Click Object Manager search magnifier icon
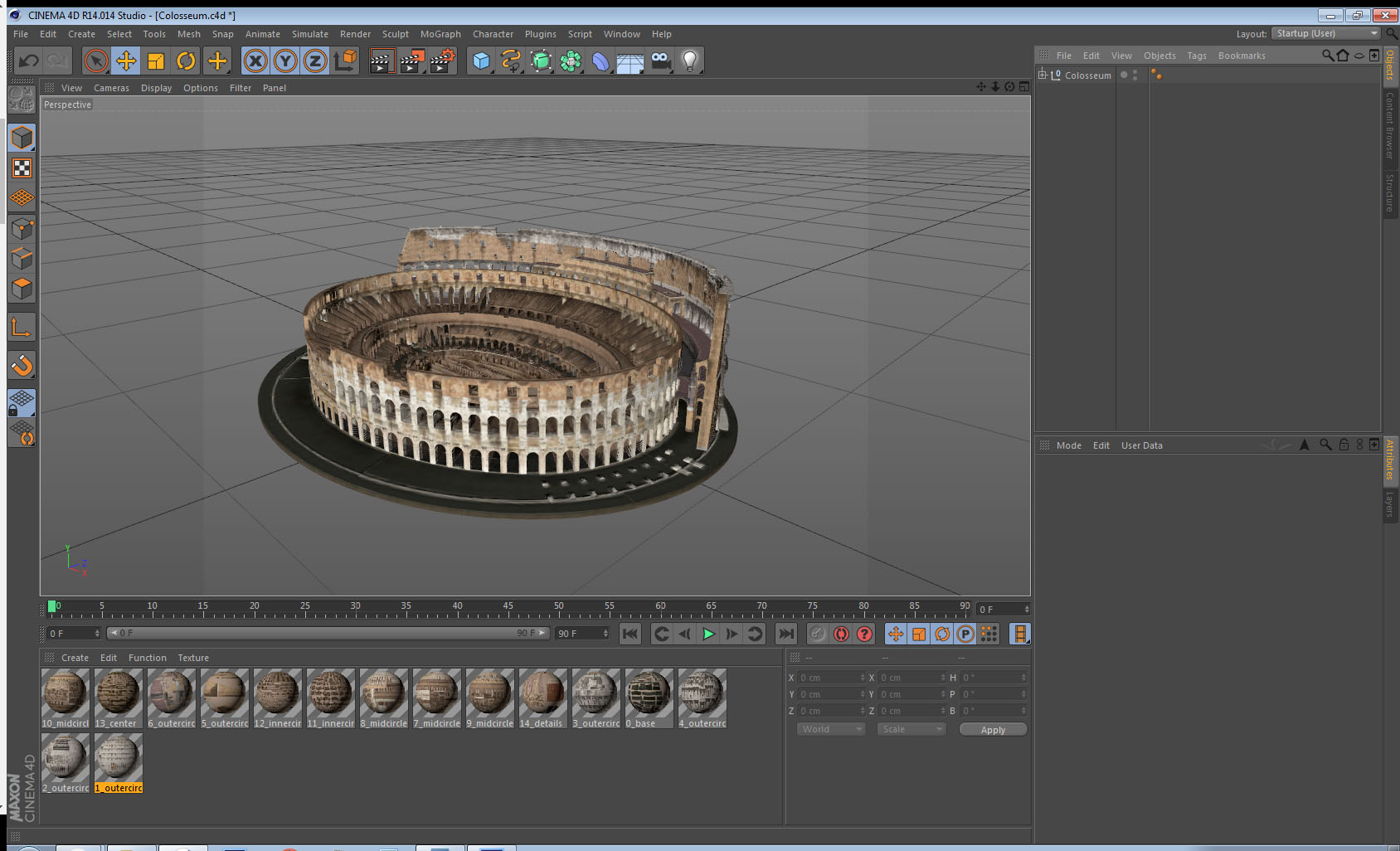 click(1328, 56)
